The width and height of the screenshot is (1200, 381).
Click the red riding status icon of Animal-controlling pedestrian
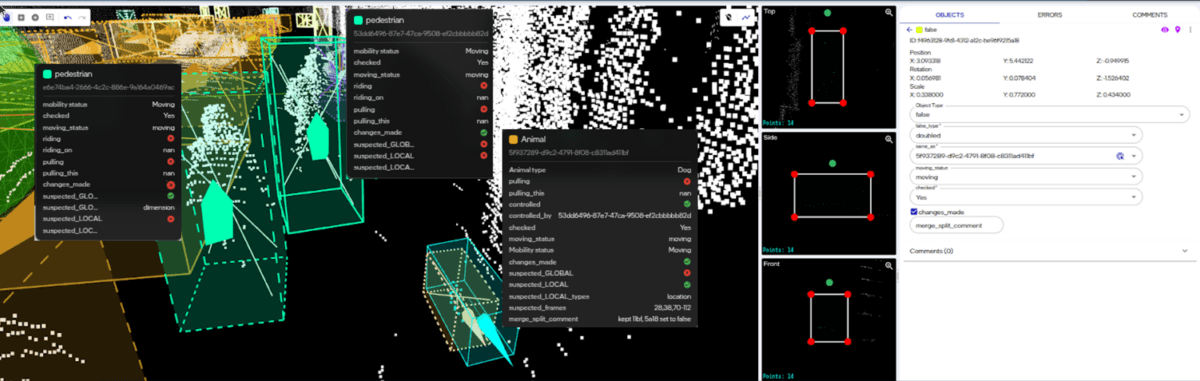483,85
